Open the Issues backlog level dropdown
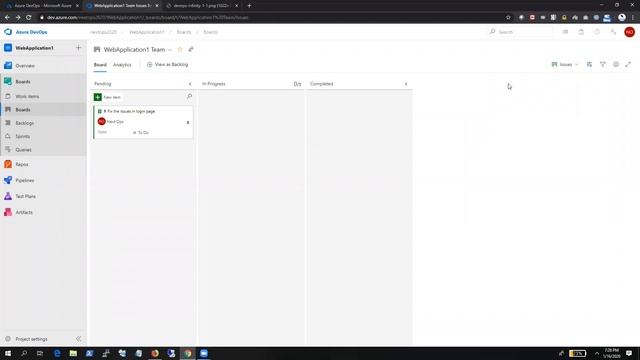 (565, 64)
